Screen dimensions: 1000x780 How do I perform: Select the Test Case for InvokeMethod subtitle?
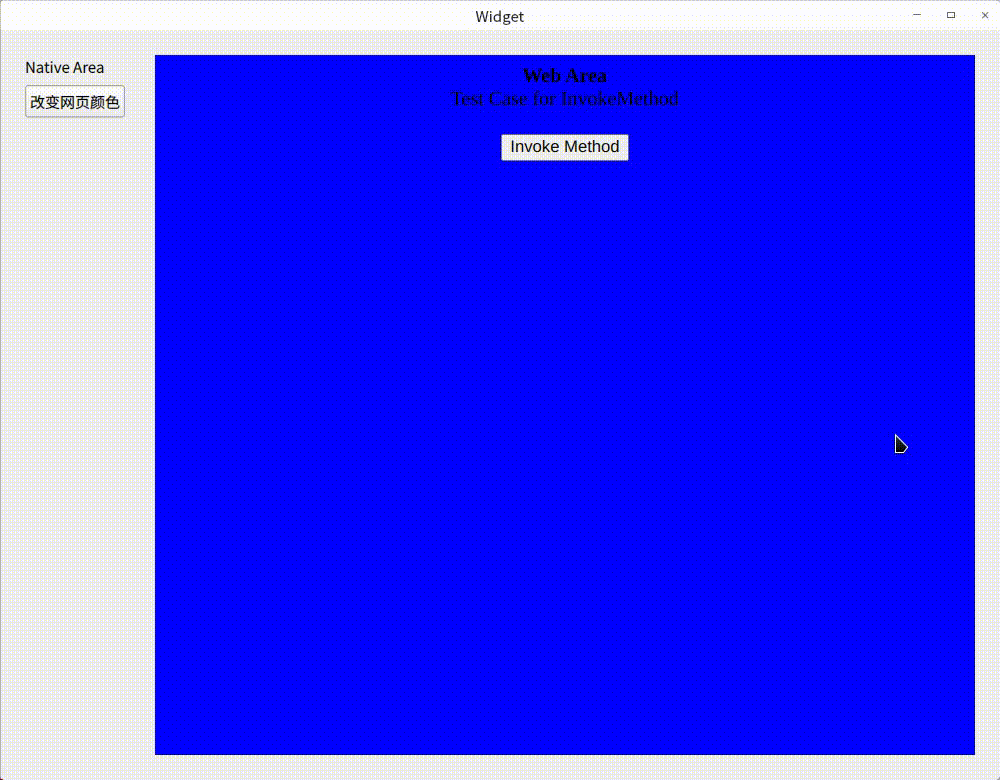[x=564, y=98]
